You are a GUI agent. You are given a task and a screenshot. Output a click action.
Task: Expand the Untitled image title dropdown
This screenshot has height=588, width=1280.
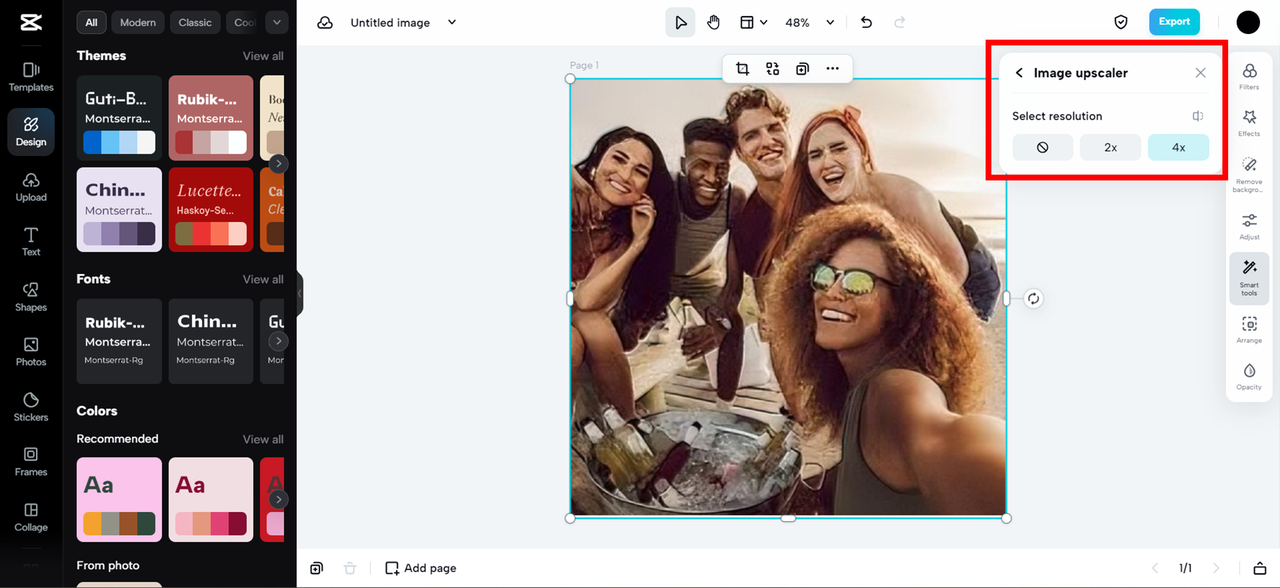[x=452, y=22]
